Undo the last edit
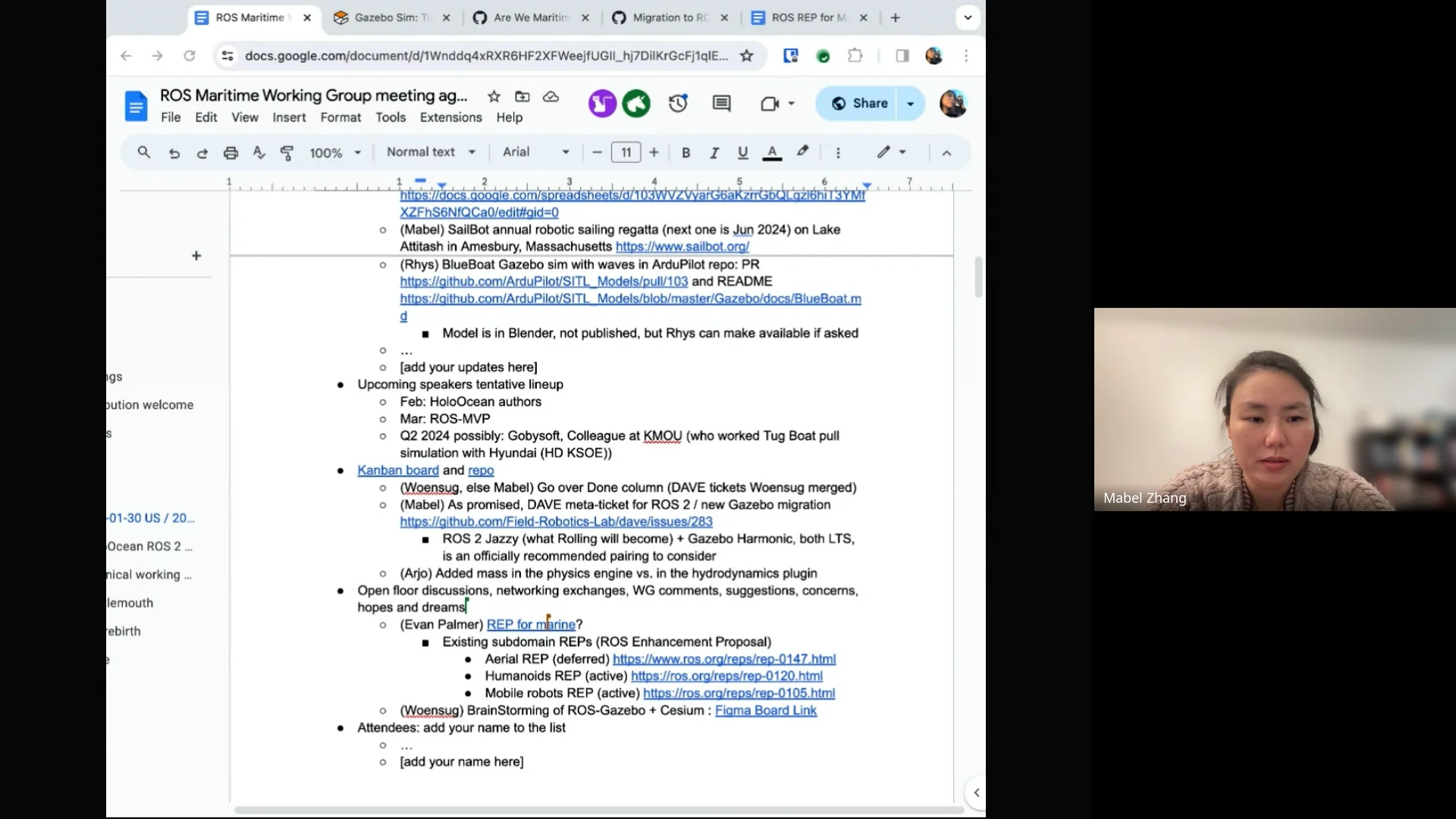This screenshot has height=819, width=1456. (174, 152)
